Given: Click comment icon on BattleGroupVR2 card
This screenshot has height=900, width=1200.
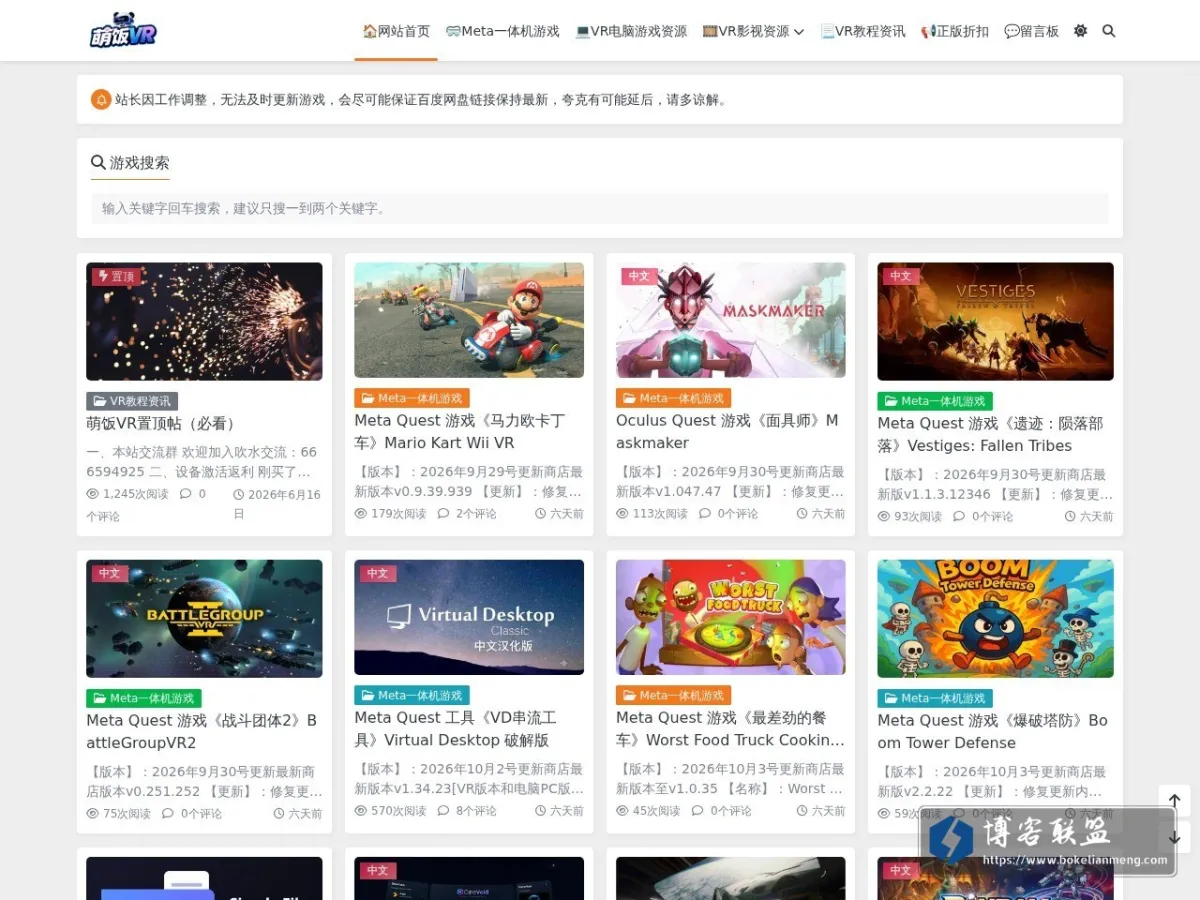Looking at the screenshot, I should 168,813.
